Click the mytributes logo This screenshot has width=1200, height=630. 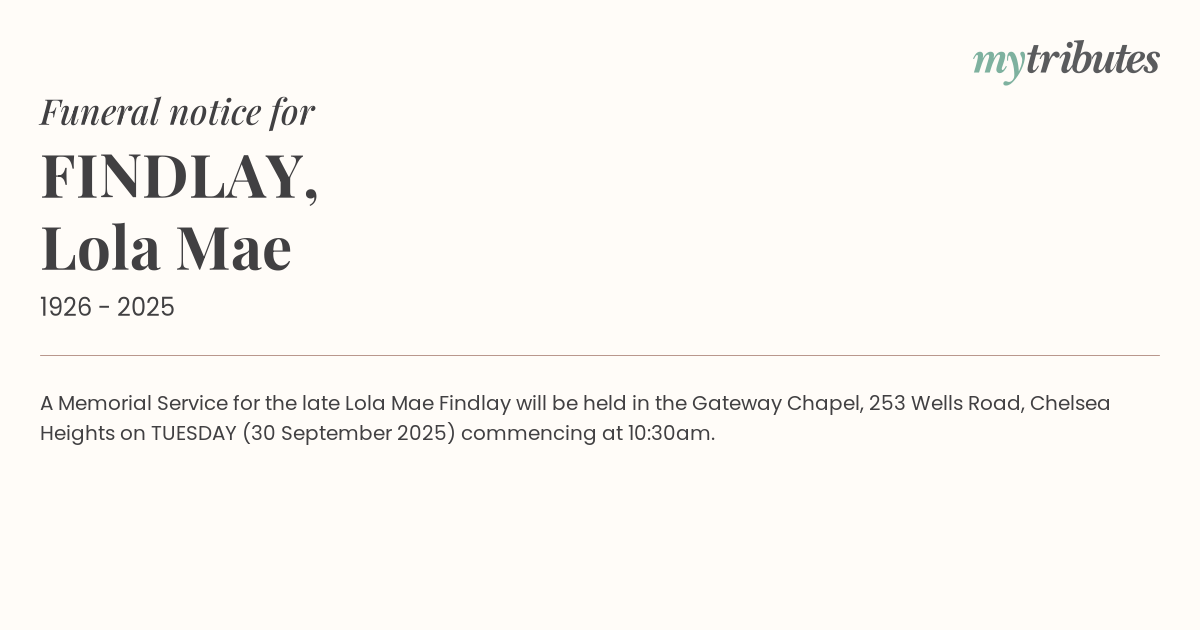point(1066,60)
